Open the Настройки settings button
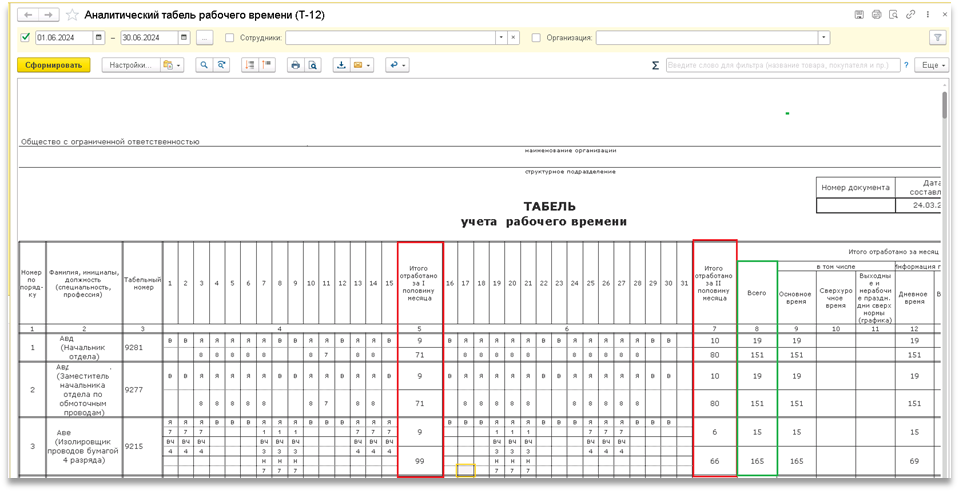Image resolution: width=960 pixels, height=492 pixels. [130, 65]
